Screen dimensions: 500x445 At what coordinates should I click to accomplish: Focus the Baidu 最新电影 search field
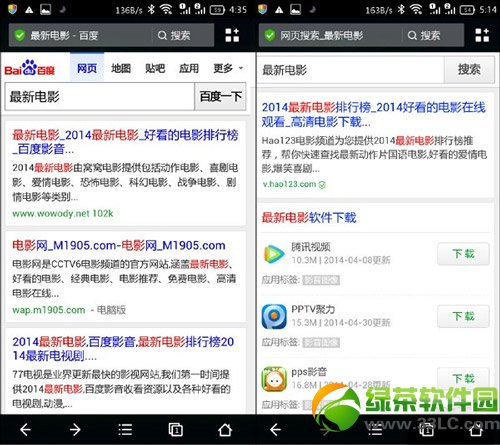point(100,97)
